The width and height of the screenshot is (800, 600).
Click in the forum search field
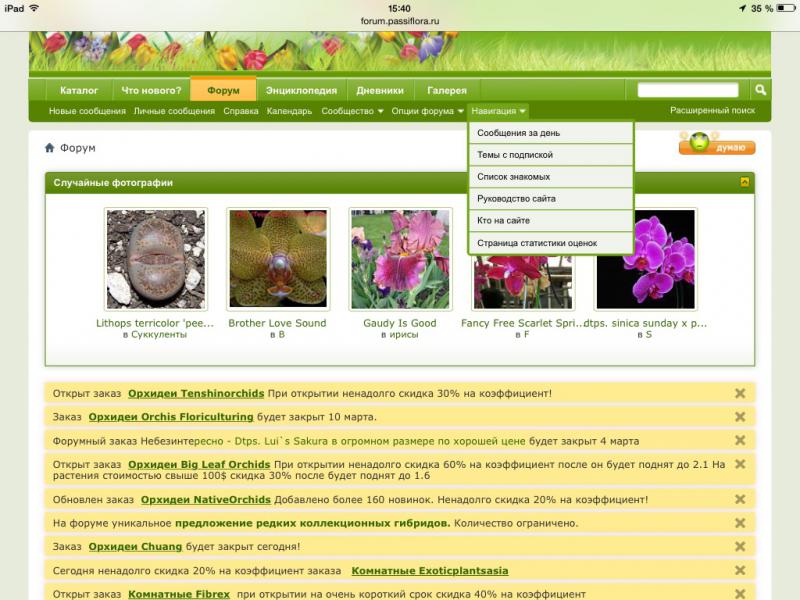tap(688, 90)
